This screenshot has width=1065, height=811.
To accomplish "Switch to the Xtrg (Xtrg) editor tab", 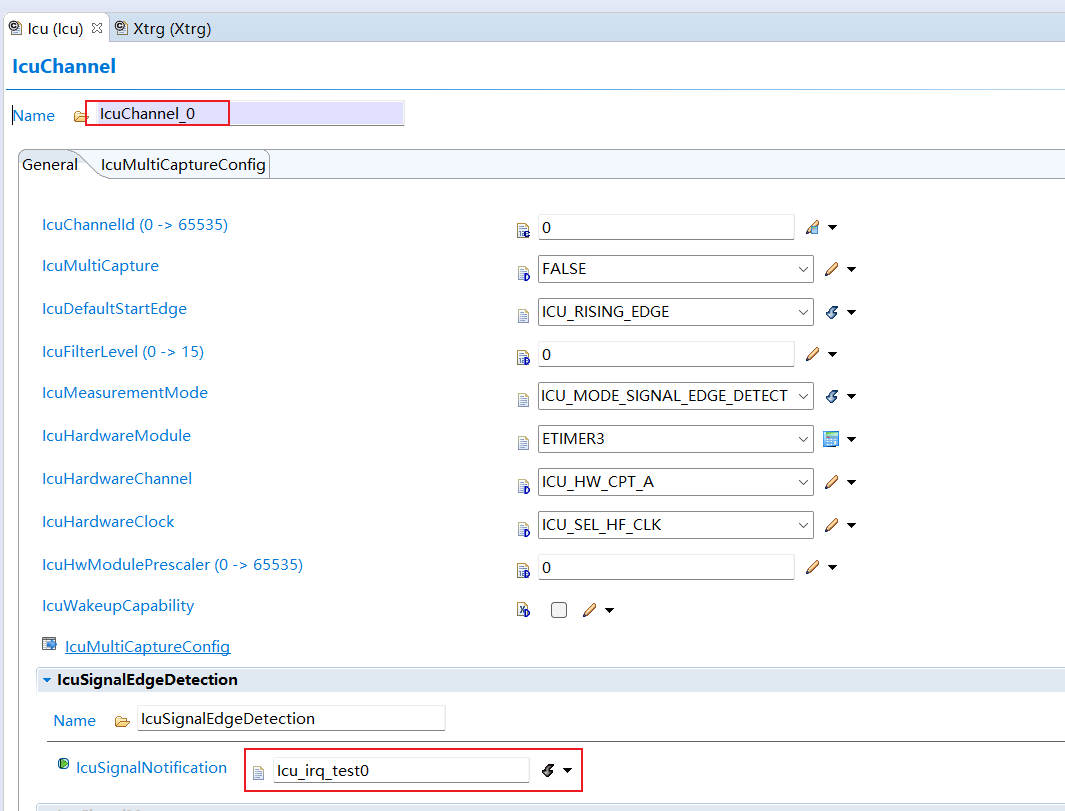I will click(171, 29).
